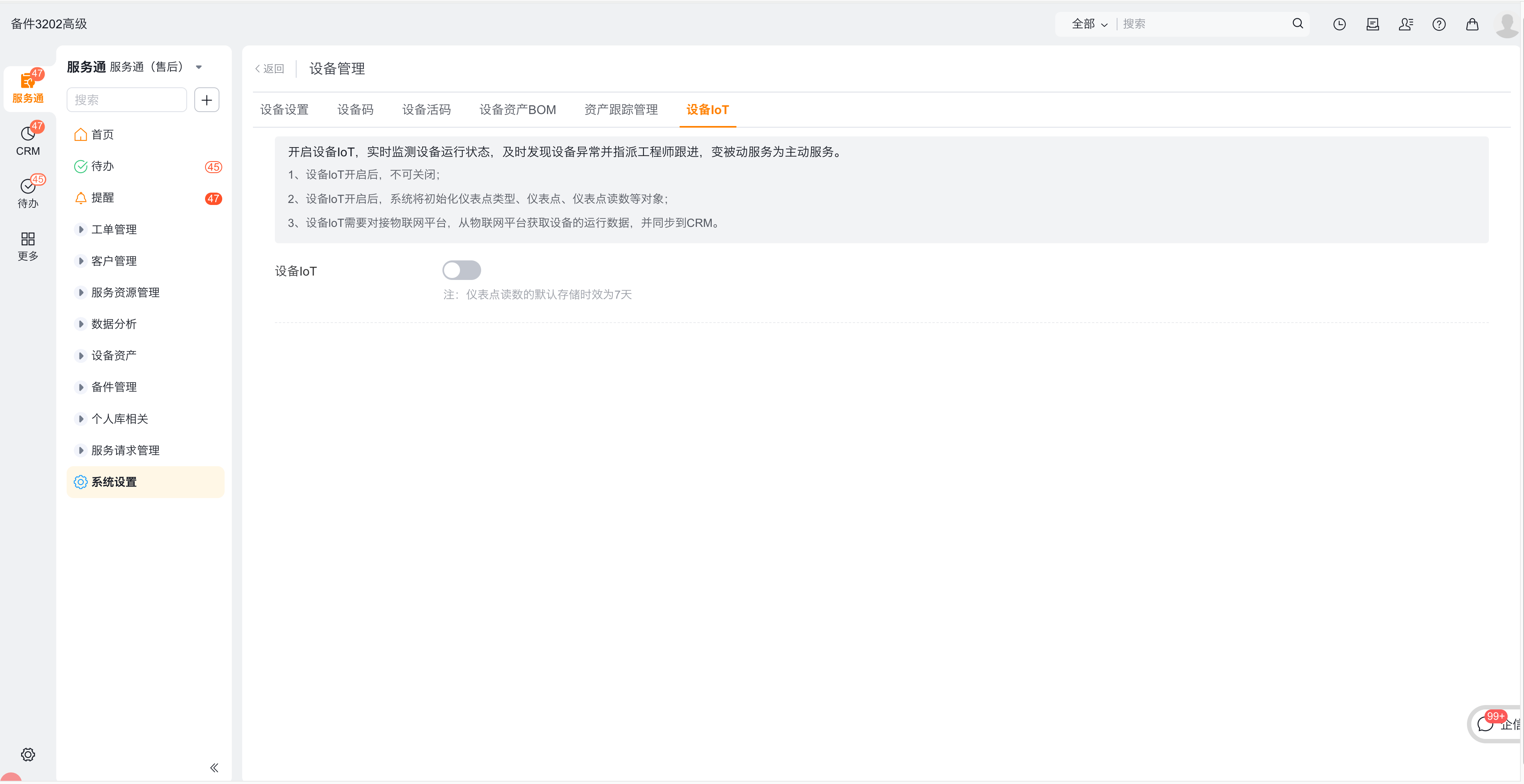Open the contacts icon in the top bar
The image size is (1524, 784).
1406,24
